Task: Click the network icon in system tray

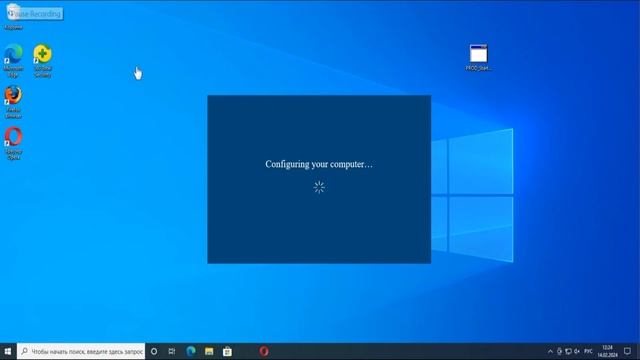Action: point(568,351)
